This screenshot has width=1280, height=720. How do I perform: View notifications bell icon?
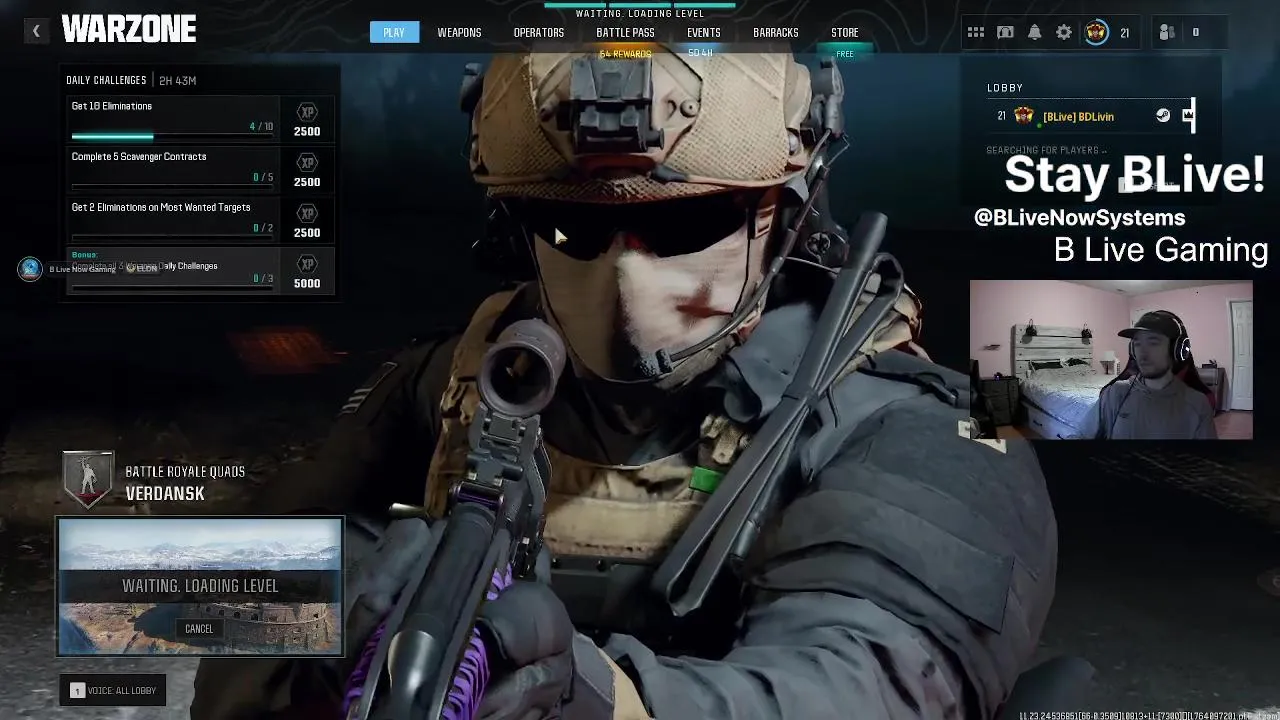pyautogui.click(x=1035, y=32)
